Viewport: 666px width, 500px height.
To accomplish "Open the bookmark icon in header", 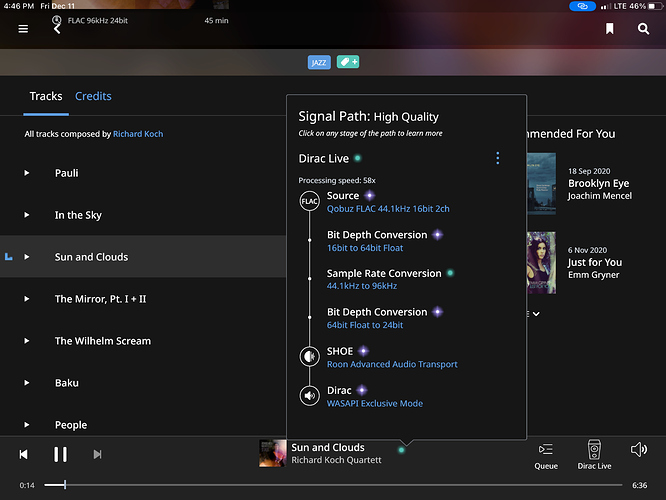I will coord(610,29).
